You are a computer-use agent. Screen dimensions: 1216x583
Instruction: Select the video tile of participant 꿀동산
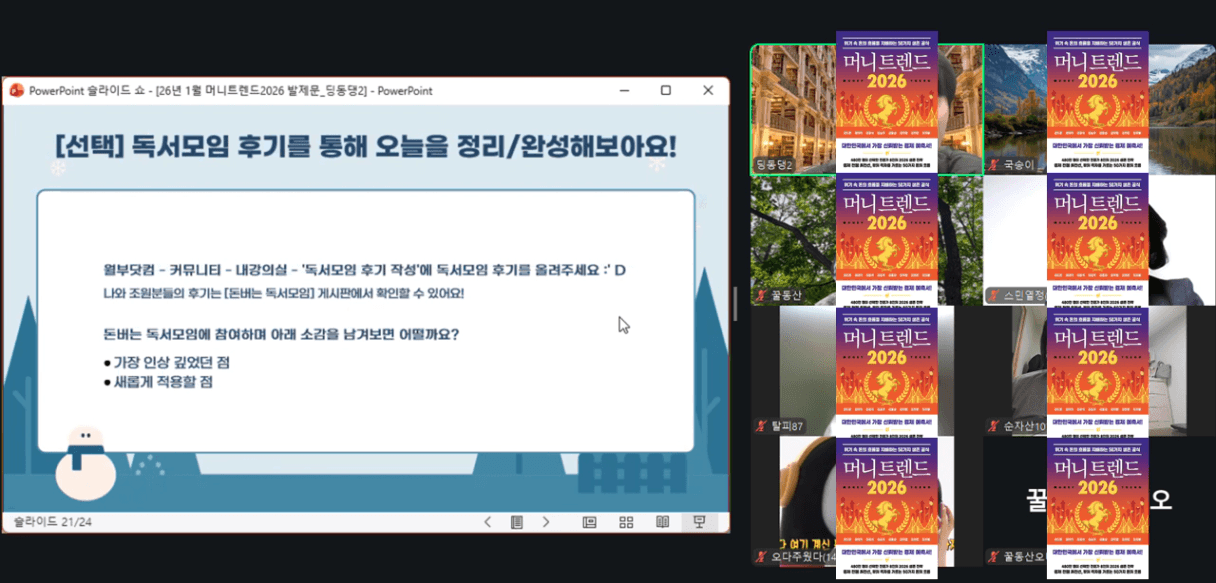tap(867, 241)
